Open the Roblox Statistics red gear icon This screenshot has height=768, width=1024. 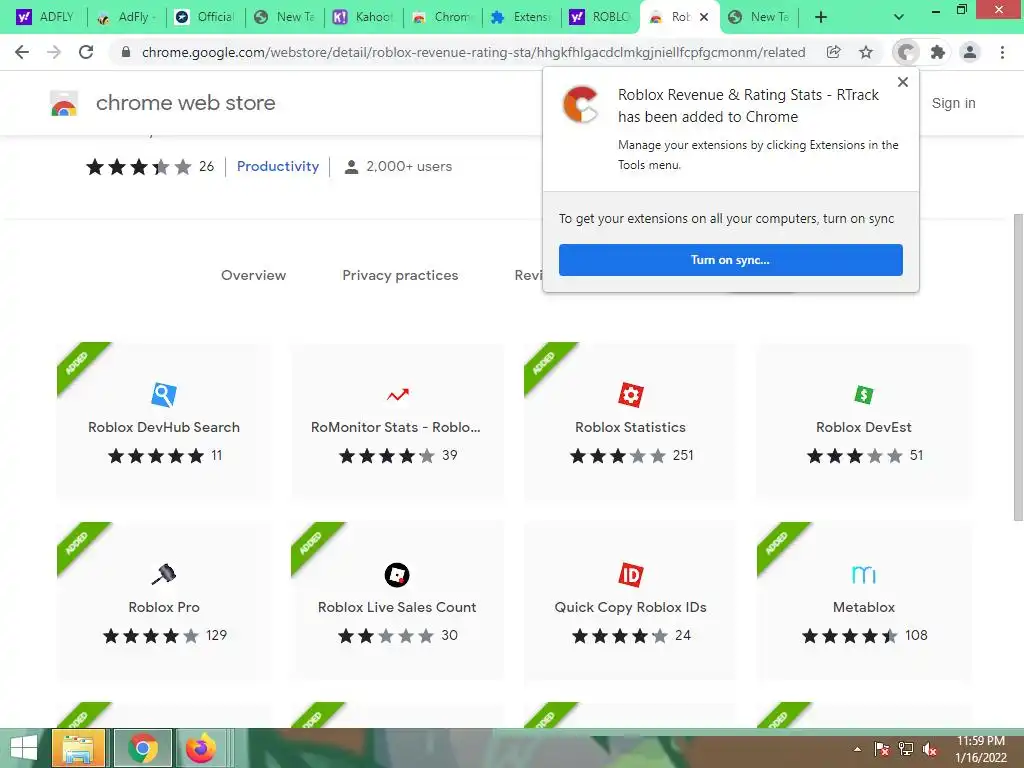coord(630,394)
